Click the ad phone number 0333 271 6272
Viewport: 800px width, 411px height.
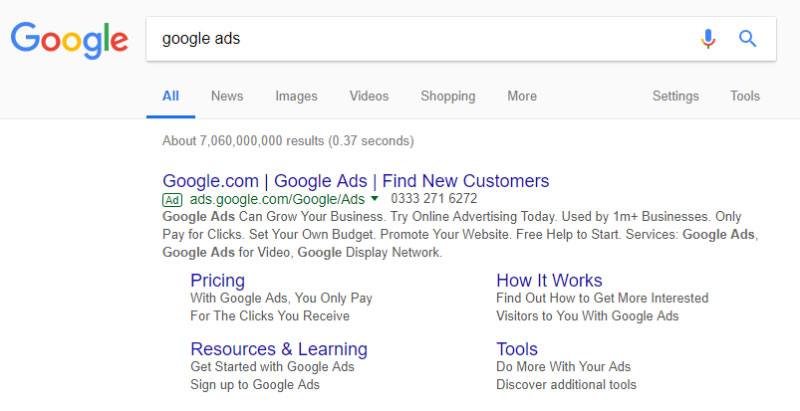(x=434, y=199)
